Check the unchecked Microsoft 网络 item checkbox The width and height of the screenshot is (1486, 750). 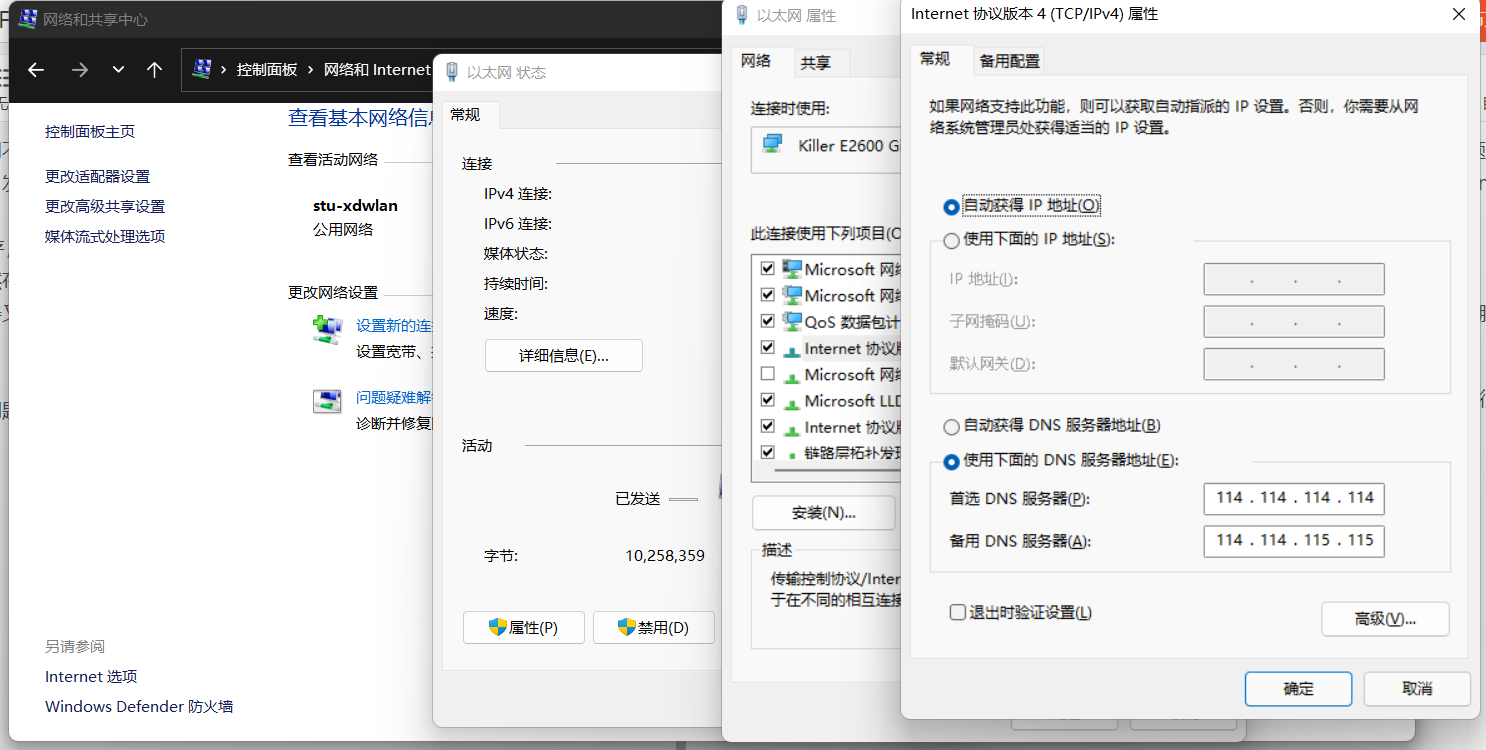point(768,374)
